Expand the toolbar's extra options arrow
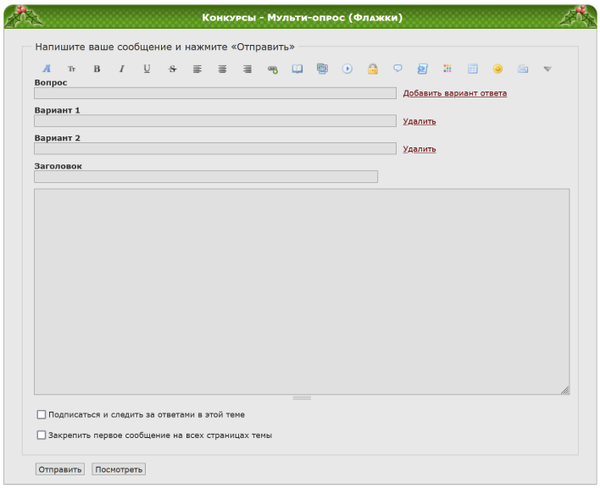 point(547,69)
